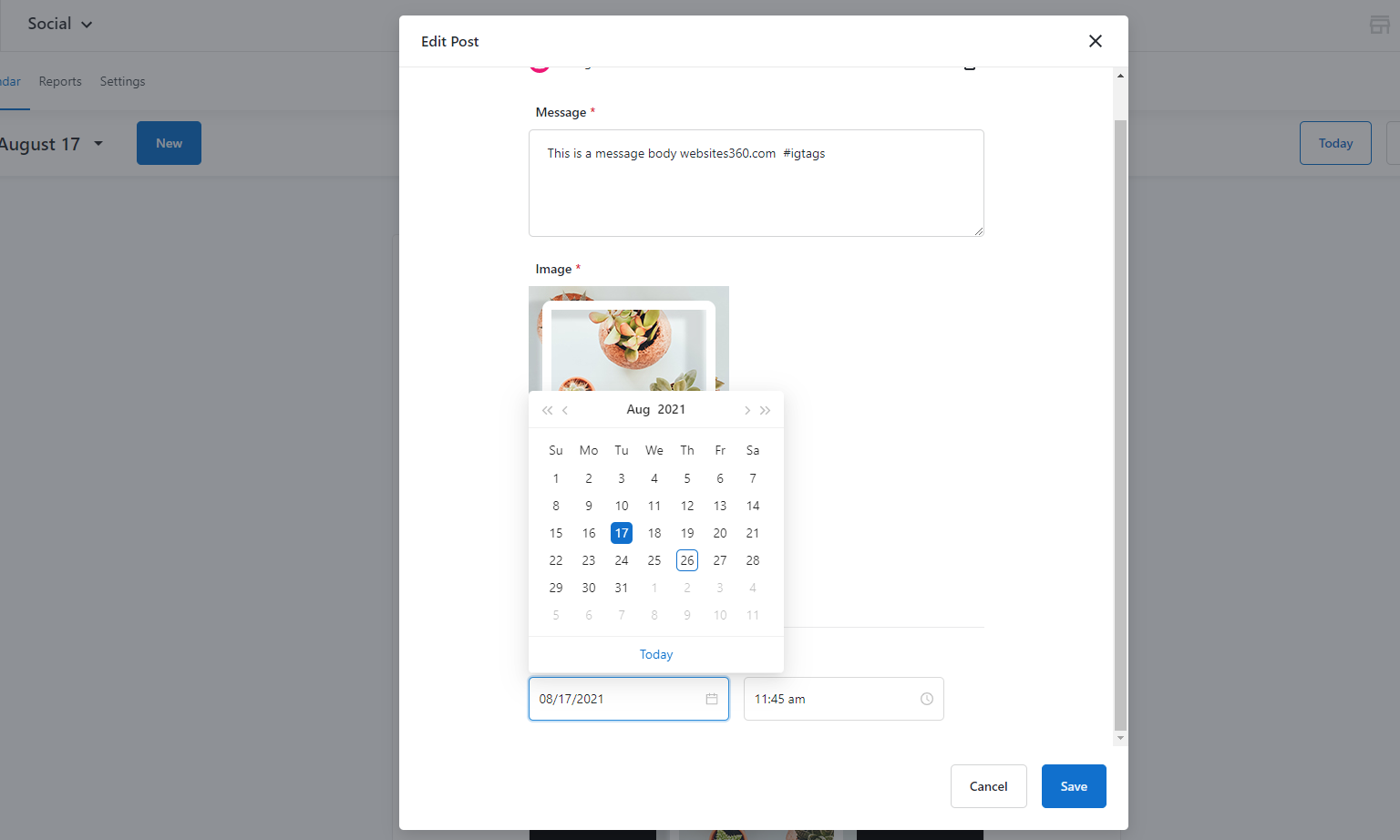Click Today link in date picker

(656, 654)
